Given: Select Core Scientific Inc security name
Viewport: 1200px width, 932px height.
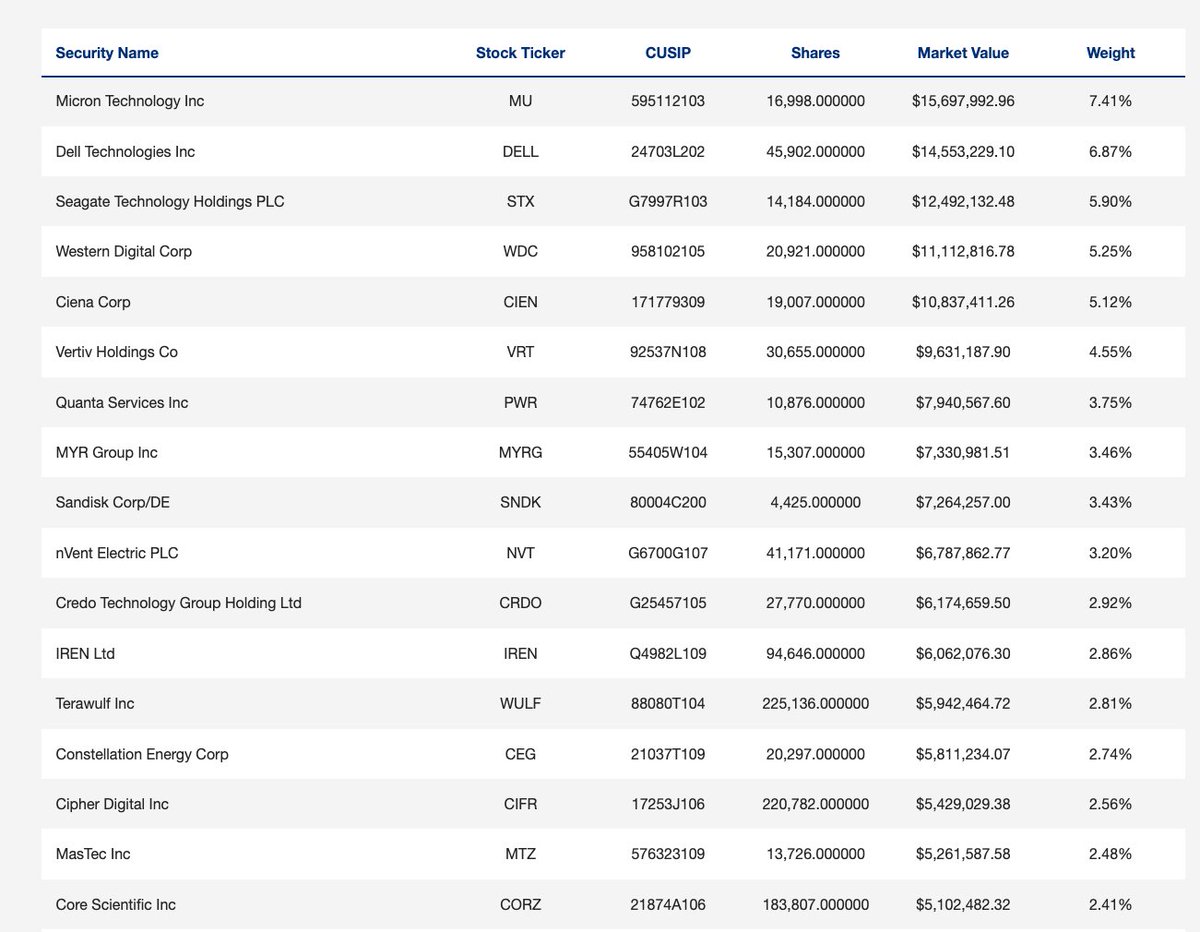Looking at the screenshot, I should click(x=116, y=905).
